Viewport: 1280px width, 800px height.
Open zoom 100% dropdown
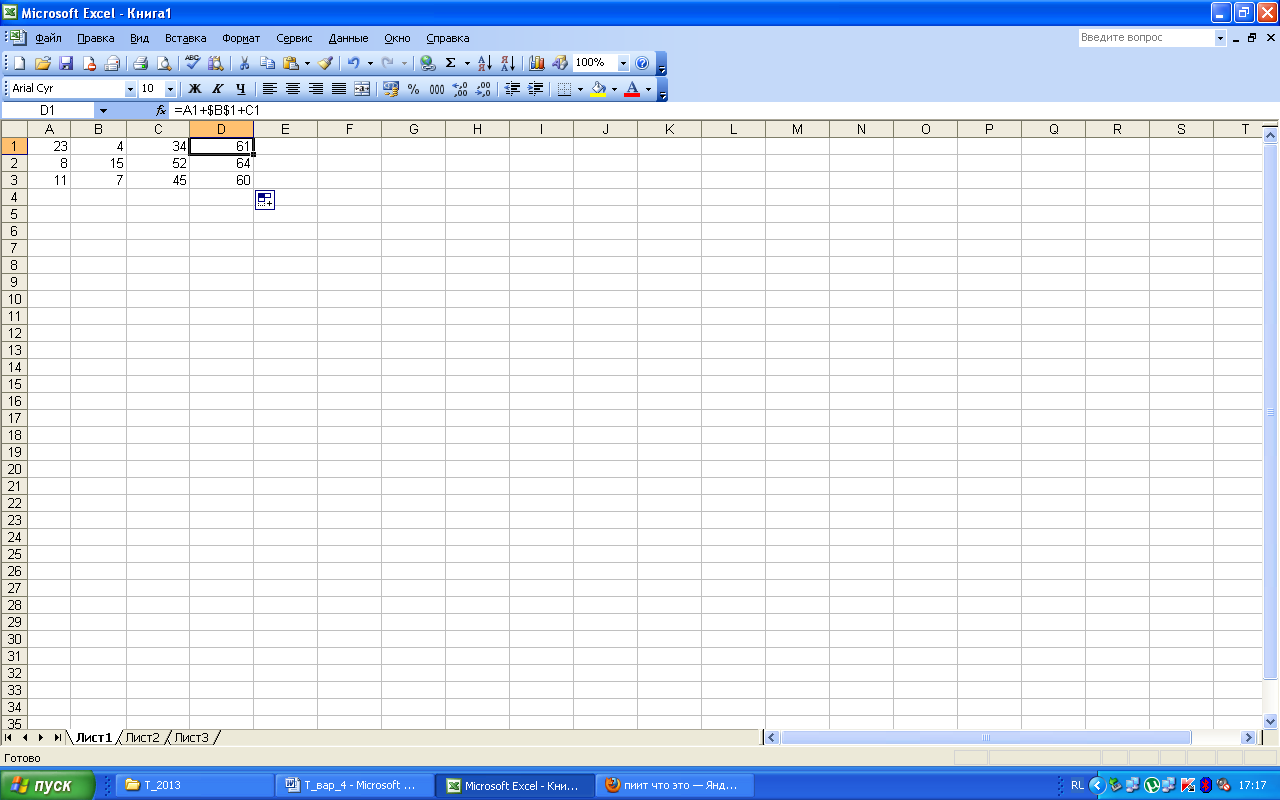(x=624, y=63)
